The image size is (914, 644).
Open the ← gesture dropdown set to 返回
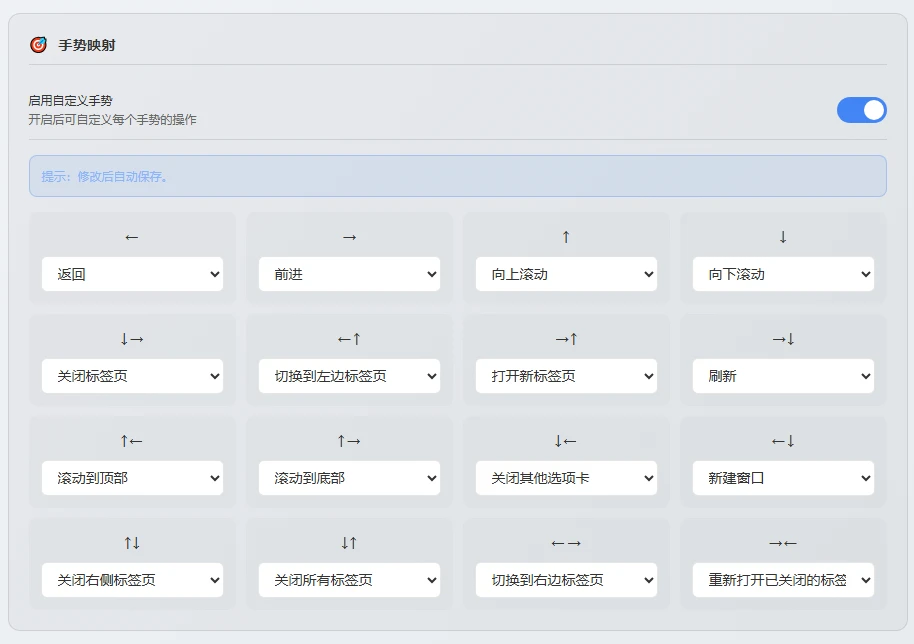pyautogui.click(x=131, y=273)
